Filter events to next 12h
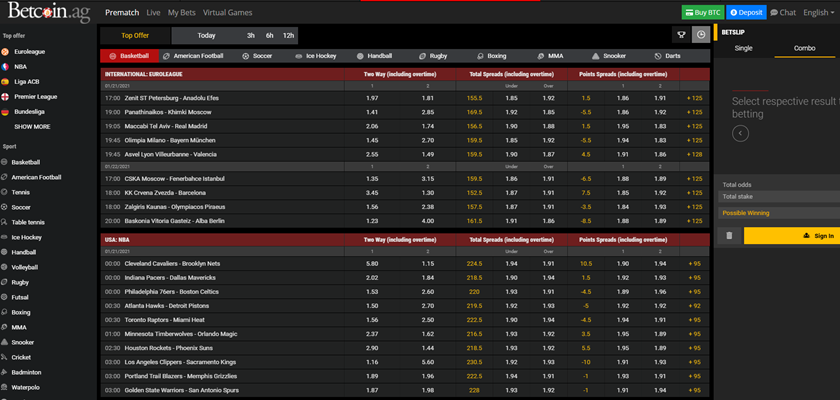The image size is (840, 400). (288, 36)
